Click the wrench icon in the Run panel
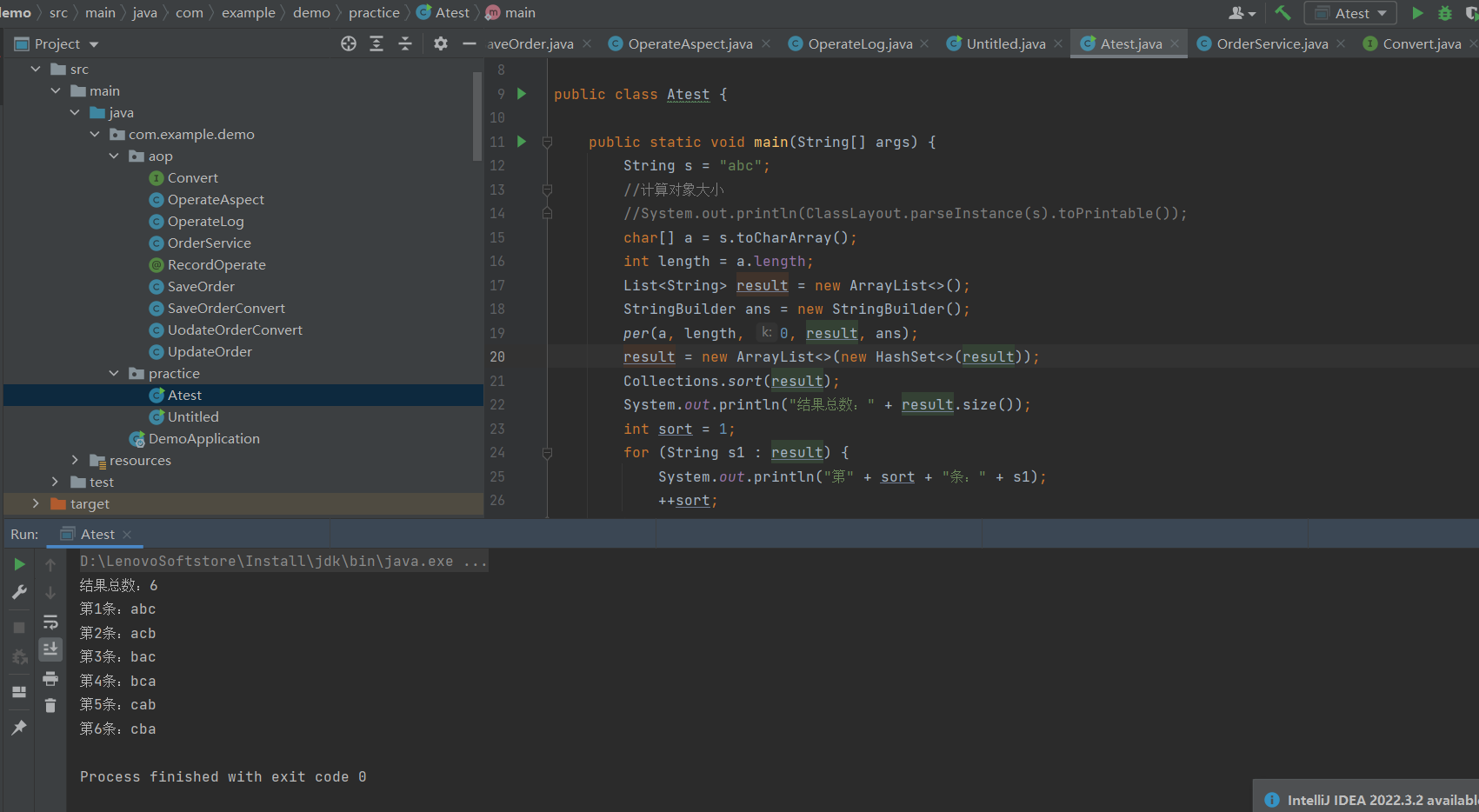 click(19, 592)
